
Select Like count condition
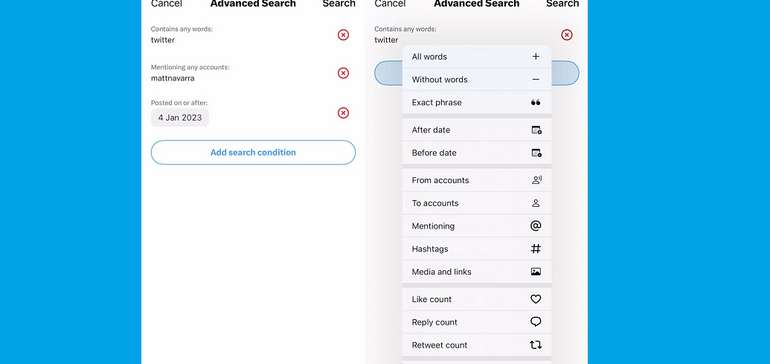coord(476,299)
